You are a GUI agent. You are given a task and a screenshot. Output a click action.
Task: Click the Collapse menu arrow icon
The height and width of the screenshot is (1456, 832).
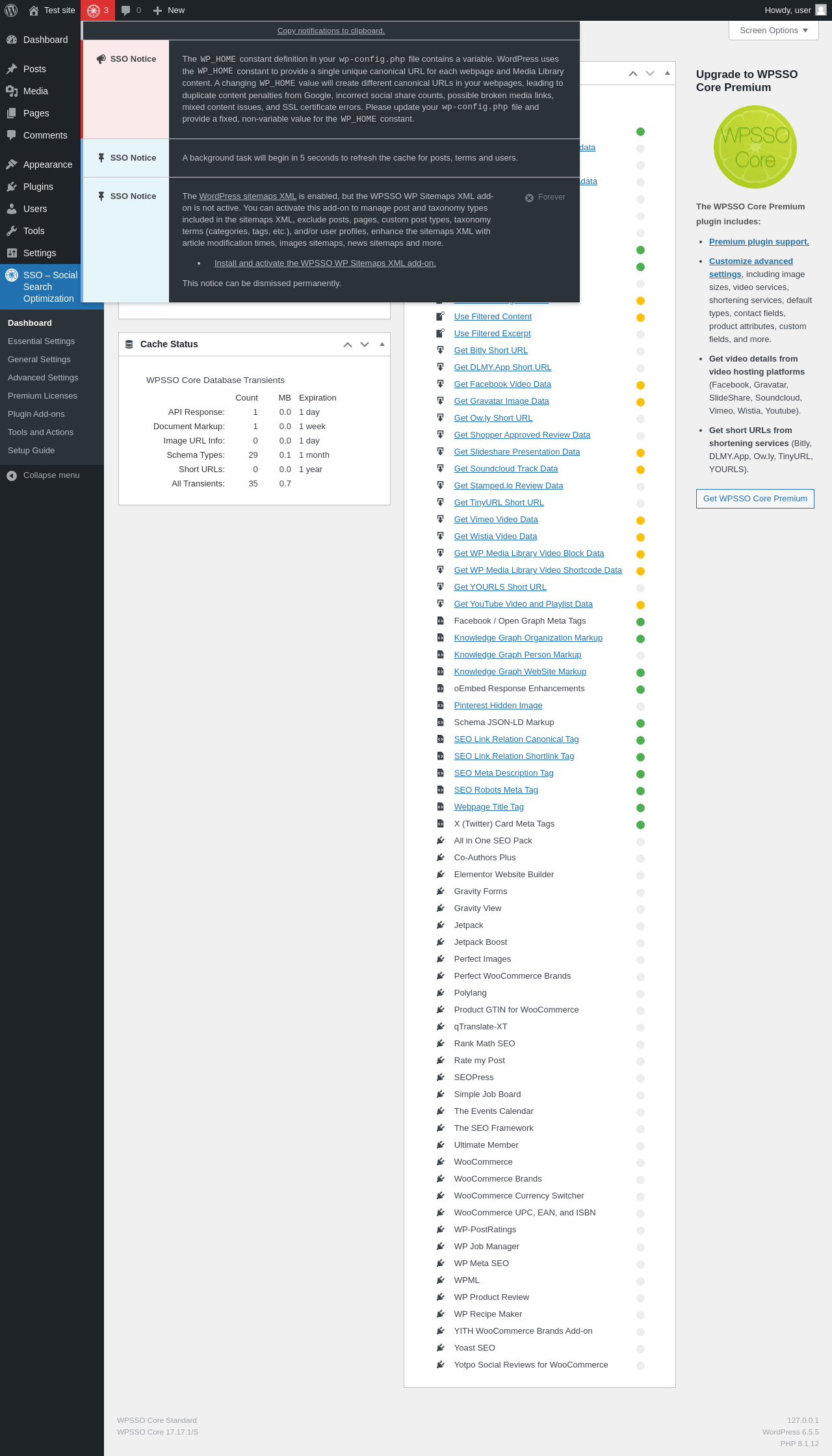12,475
